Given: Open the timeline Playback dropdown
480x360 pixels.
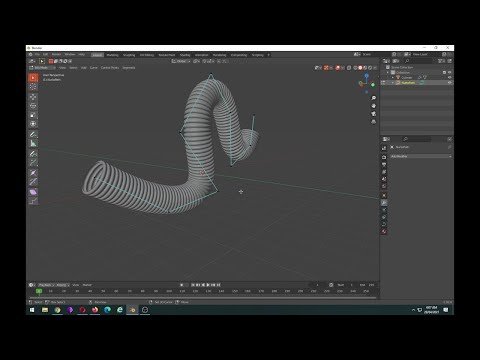Looking at the screenshot, I should click(46, 285).
